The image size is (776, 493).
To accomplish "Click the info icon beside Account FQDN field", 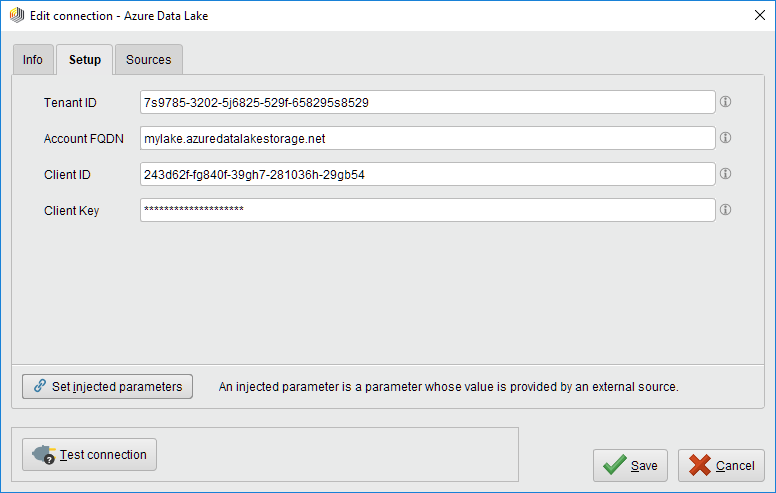I will tap(726, 138).
